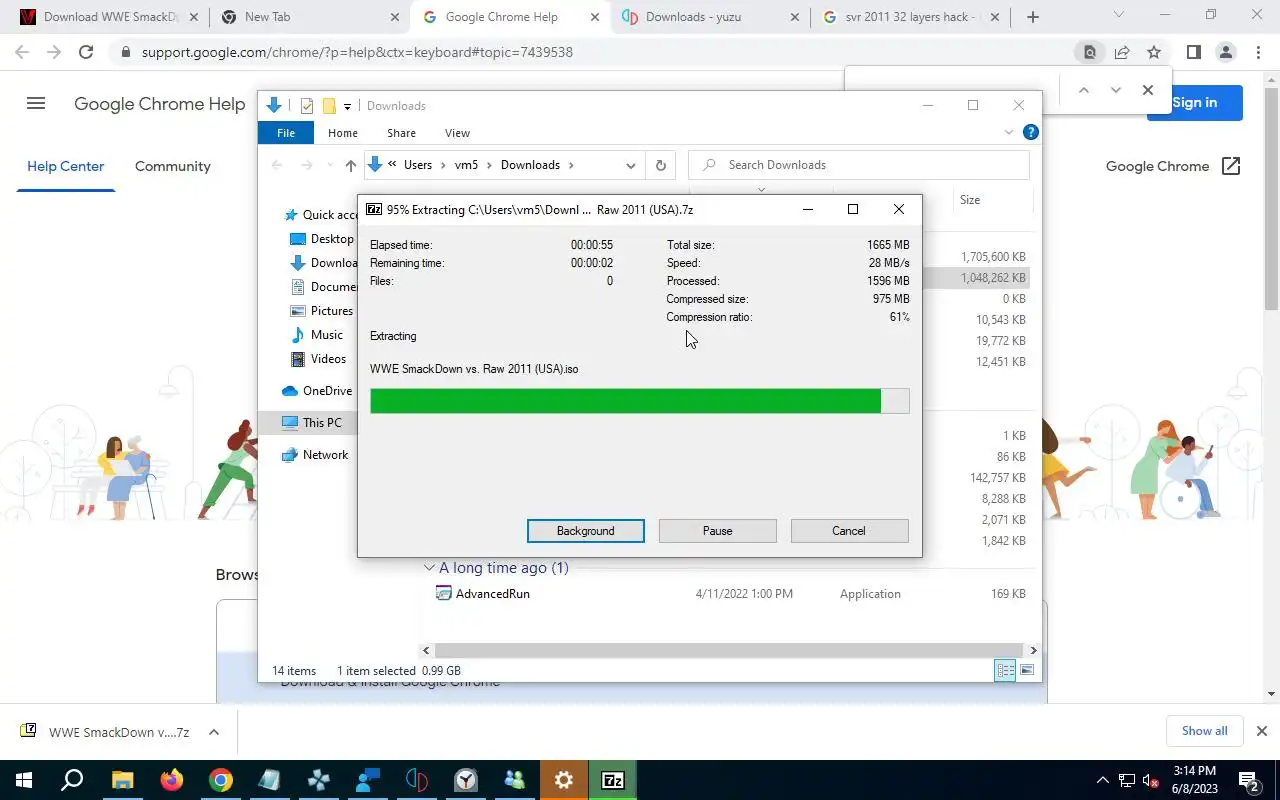Open File Explorer from the taskbar
This screenshot has height=800, width=1280.
tap(122, 780)
